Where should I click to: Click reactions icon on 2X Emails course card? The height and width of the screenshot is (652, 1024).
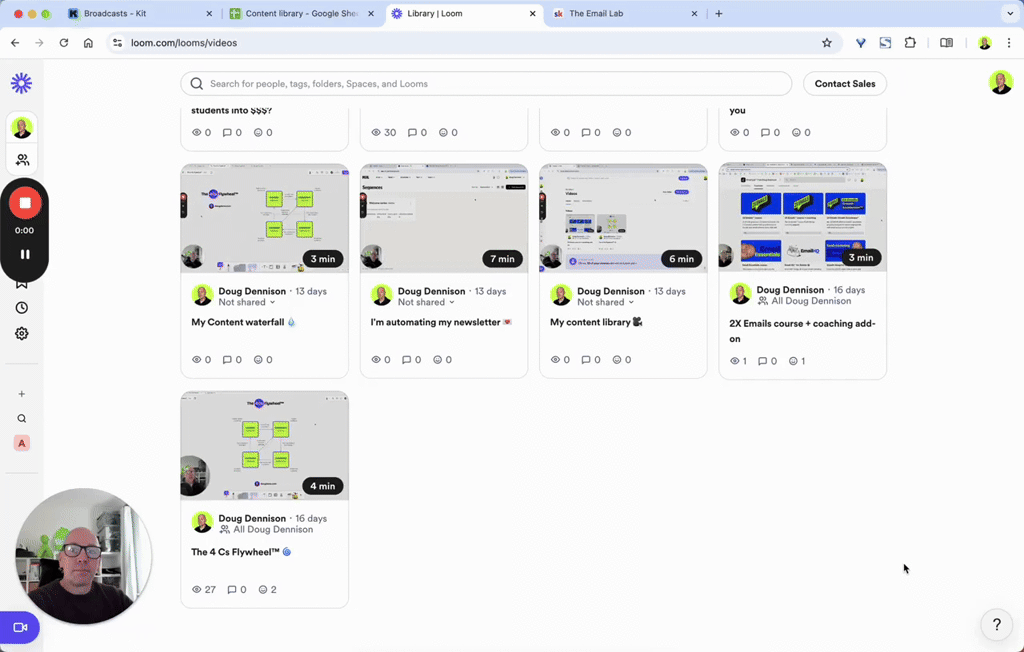tap(793, 361)
